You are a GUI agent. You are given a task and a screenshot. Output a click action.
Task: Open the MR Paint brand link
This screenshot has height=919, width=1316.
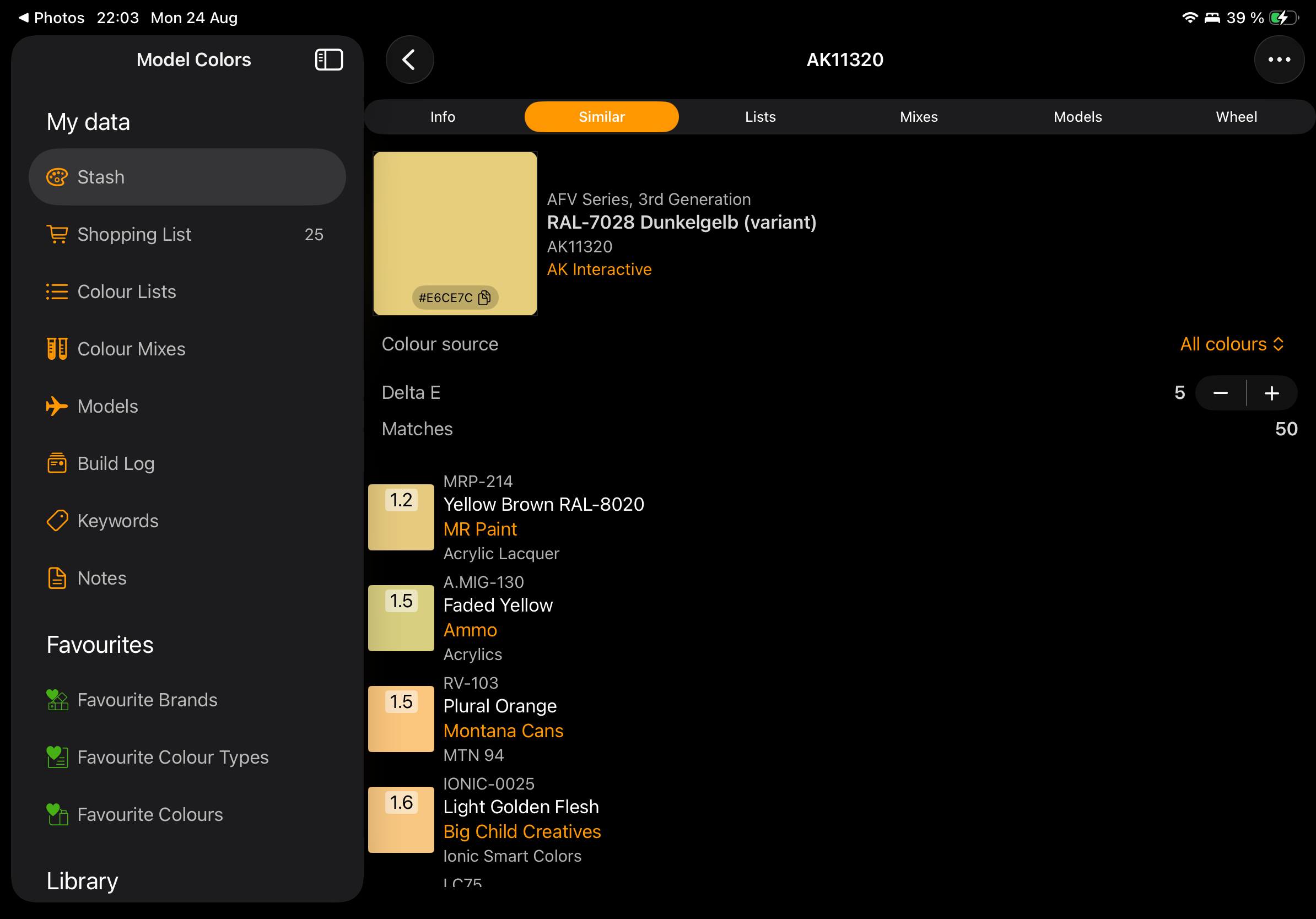coord(480,529)
